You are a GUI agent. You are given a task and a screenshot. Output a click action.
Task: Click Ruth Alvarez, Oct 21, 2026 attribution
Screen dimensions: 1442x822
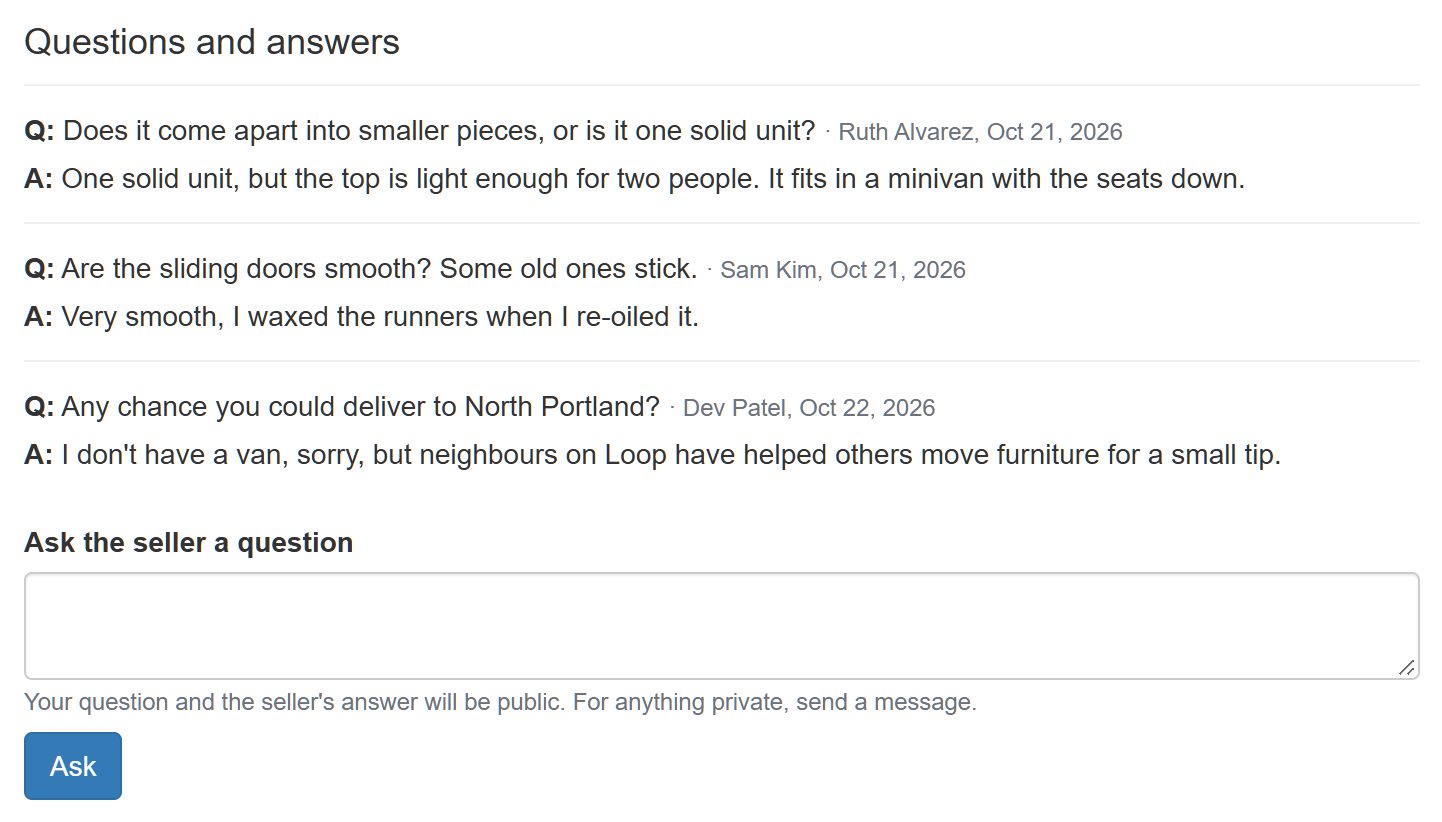pos(980,132)
